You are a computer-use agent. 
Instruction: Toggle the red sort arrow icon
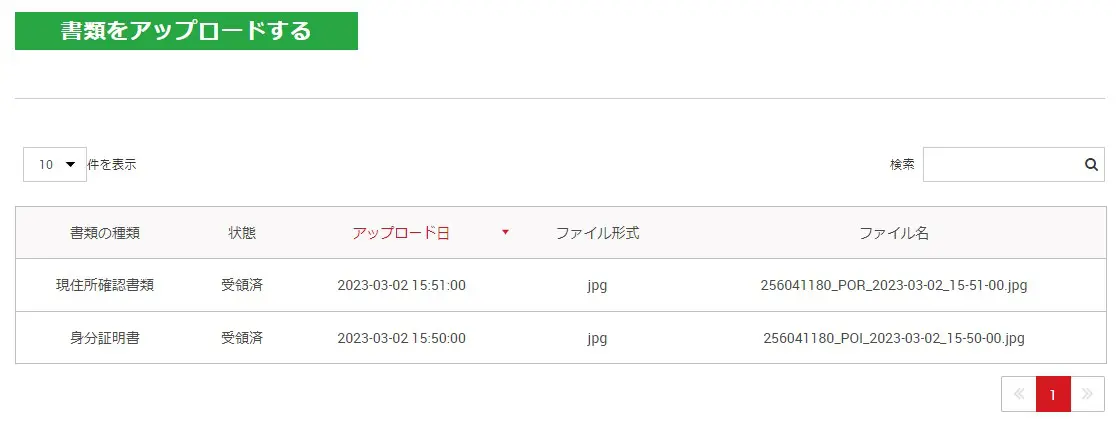(505, 233)
